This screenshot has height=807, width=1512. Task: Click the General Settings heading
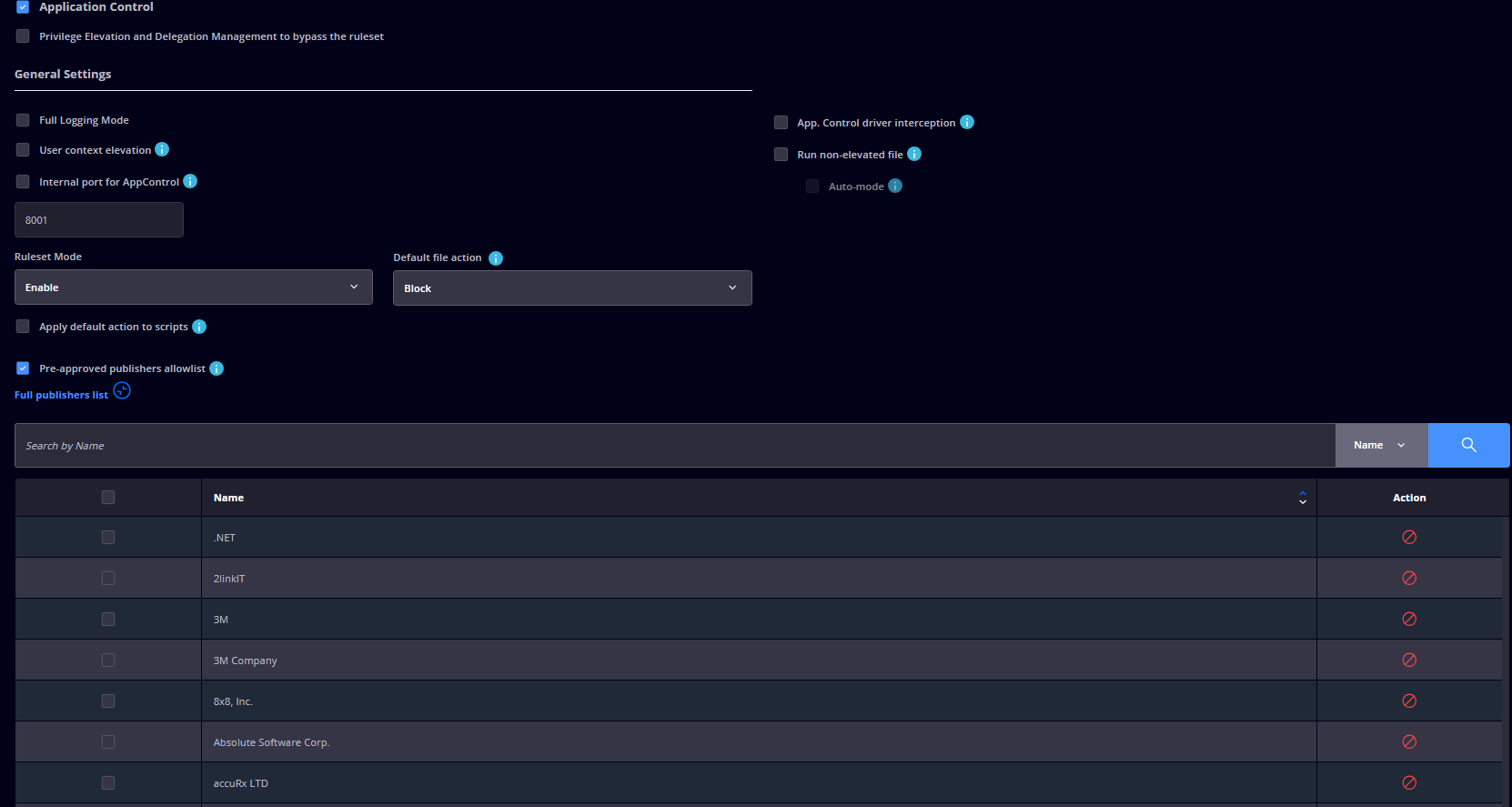[63, 74]
